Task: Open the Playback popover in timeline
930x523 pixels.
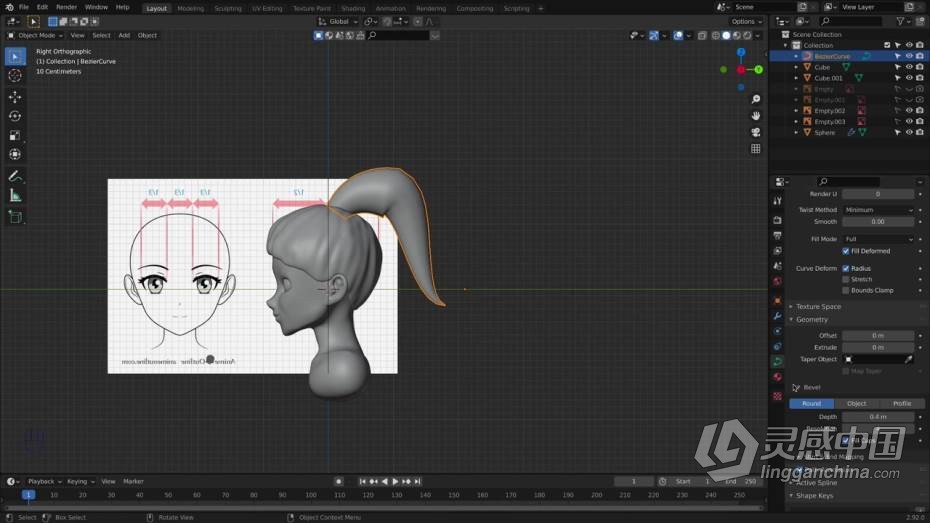Action: click(x=44, y=481)
